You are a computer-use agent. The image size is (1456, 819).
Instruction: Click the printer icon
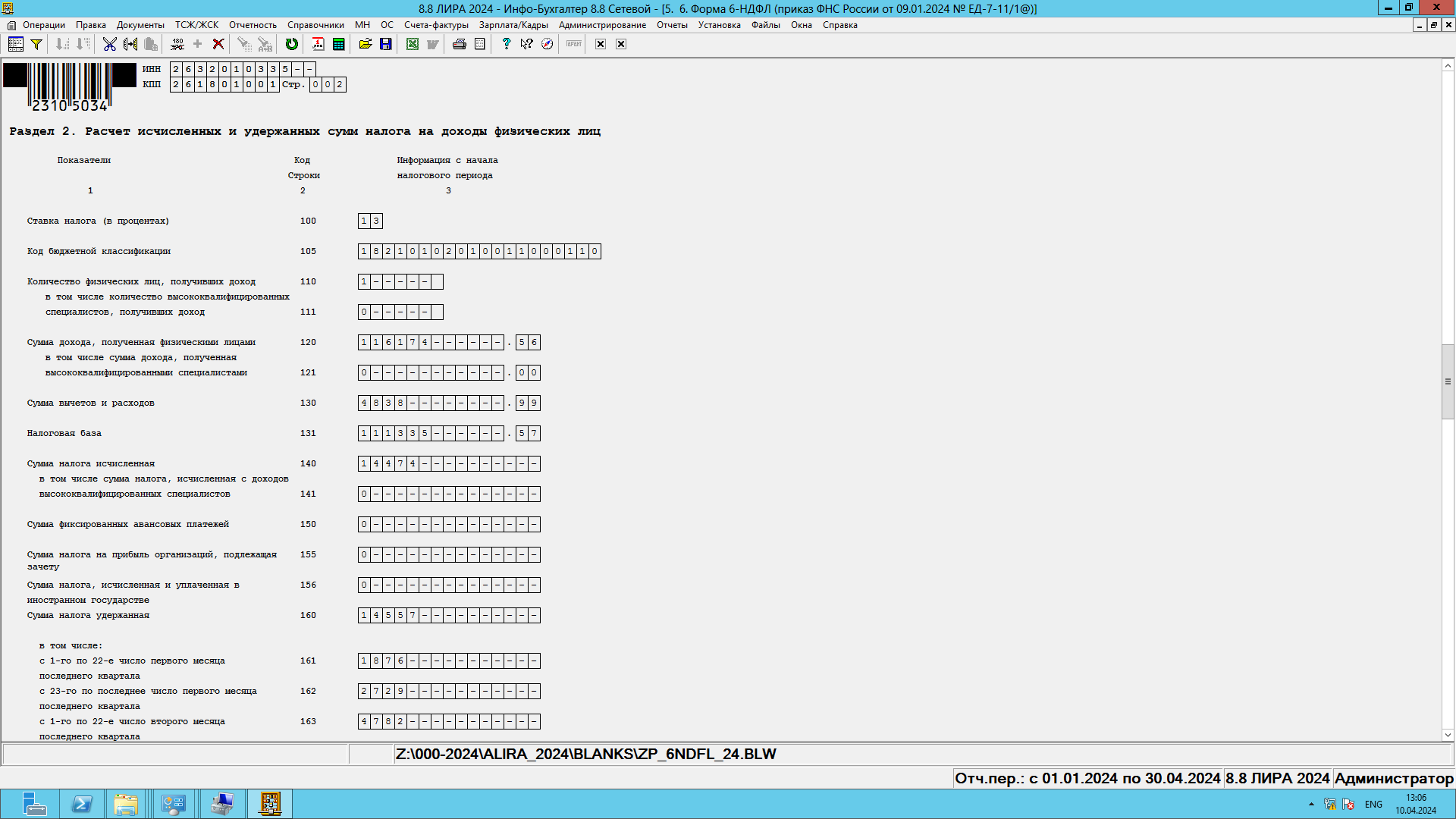(x=459, y=44)
